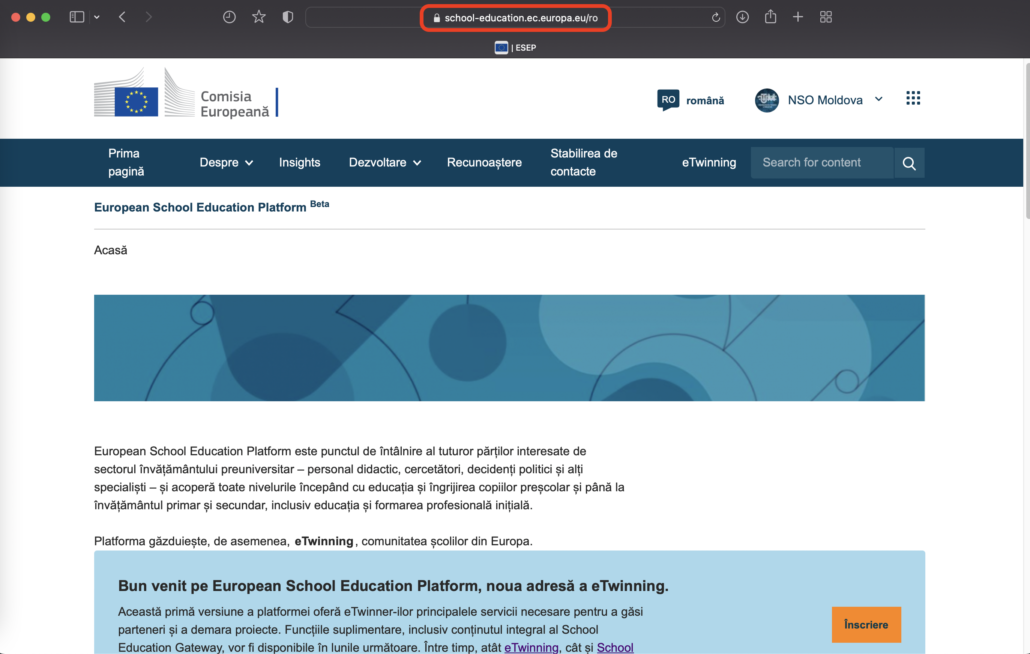Viewport: 1030px width, 654px height.
Task: Open the apps grid icon
Action: tap(913, 98)
